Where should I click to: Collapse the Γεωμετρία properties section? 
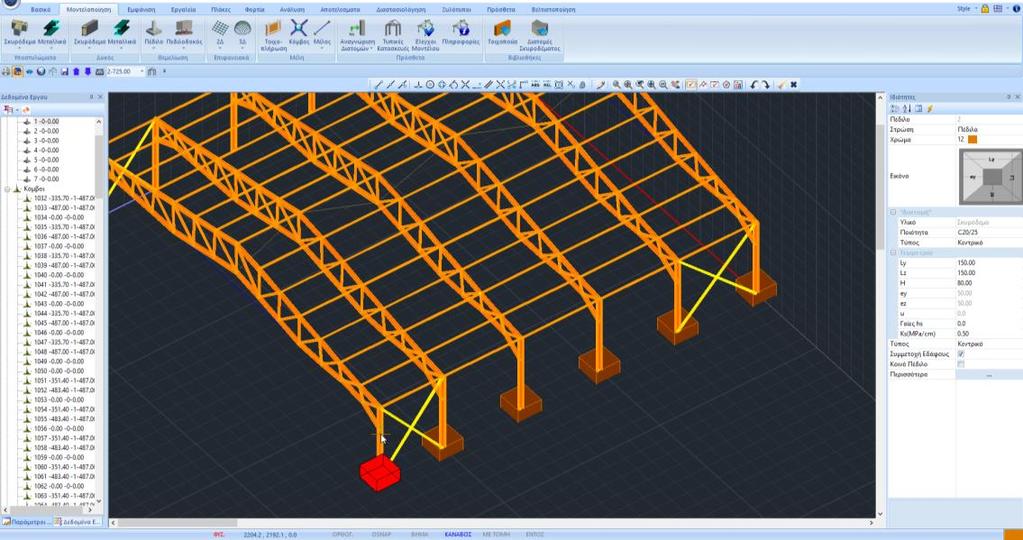(x=893, y=252)
